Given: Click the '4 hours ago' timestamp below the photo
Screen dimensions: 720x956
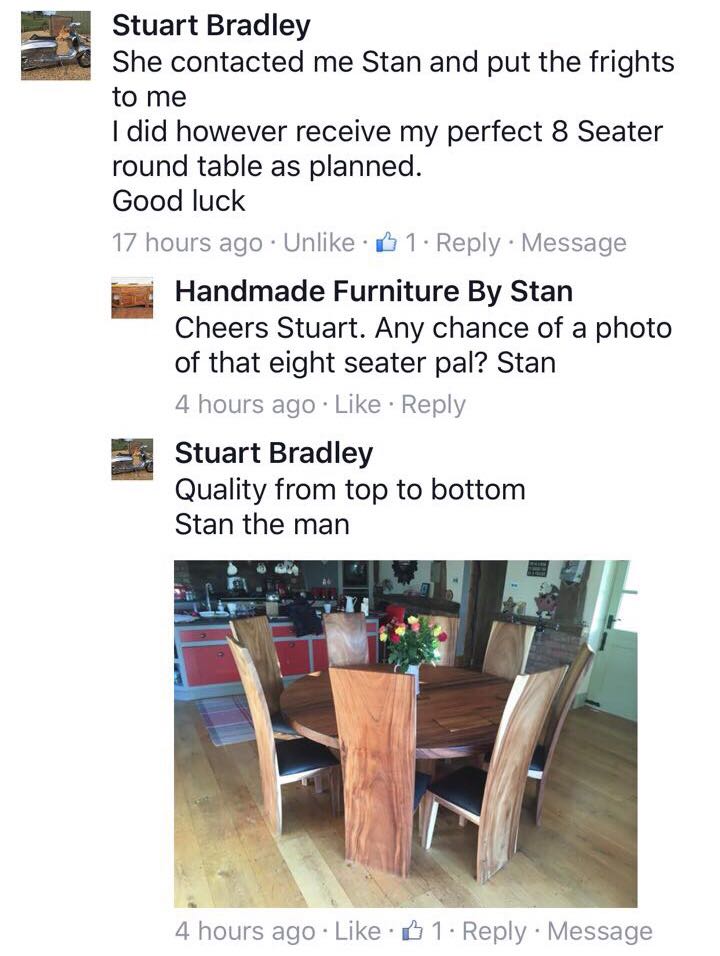Looking at the screenshot, I should tap(245, 931).
